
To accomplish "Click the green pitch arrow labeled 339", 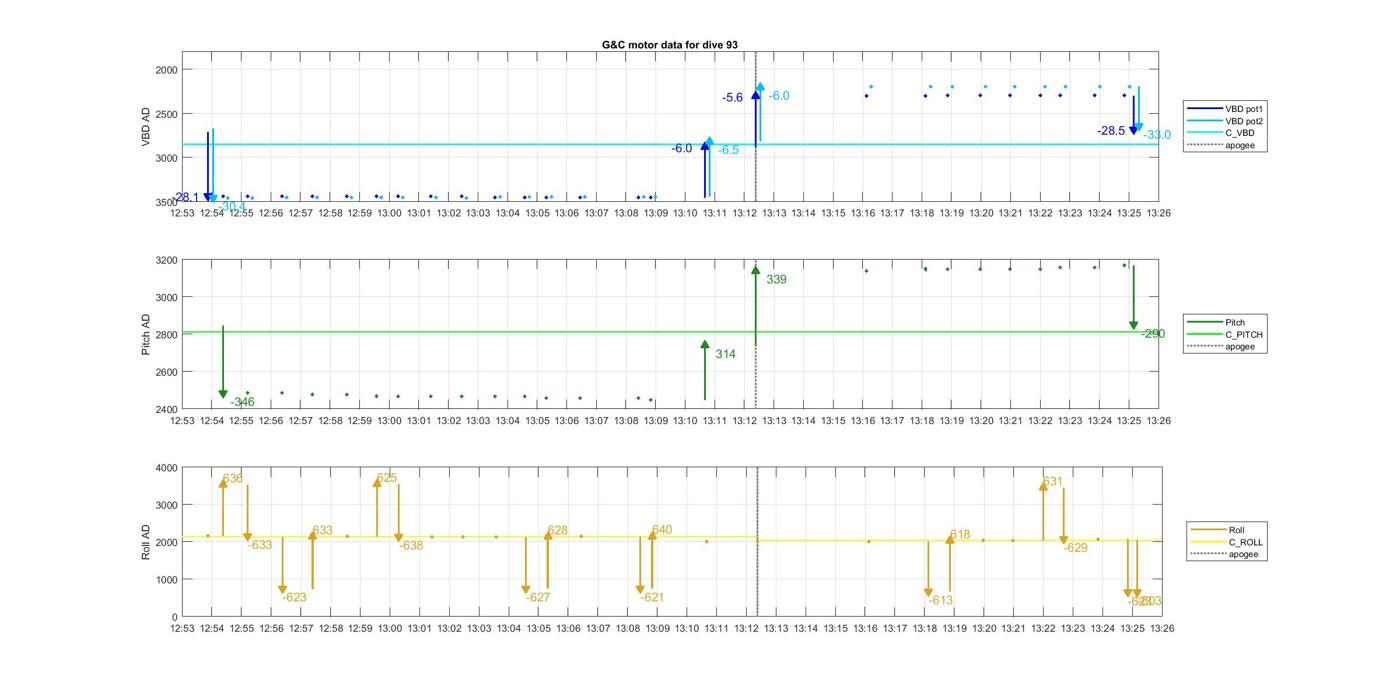I will click(x=756, y=305).
